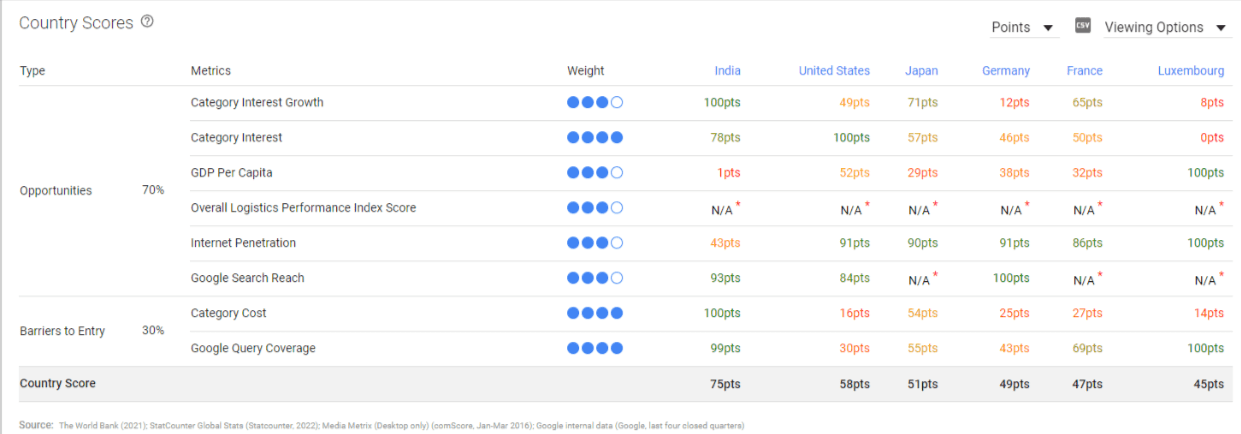Open the Points dropdown

click(x=1022, y=27)
